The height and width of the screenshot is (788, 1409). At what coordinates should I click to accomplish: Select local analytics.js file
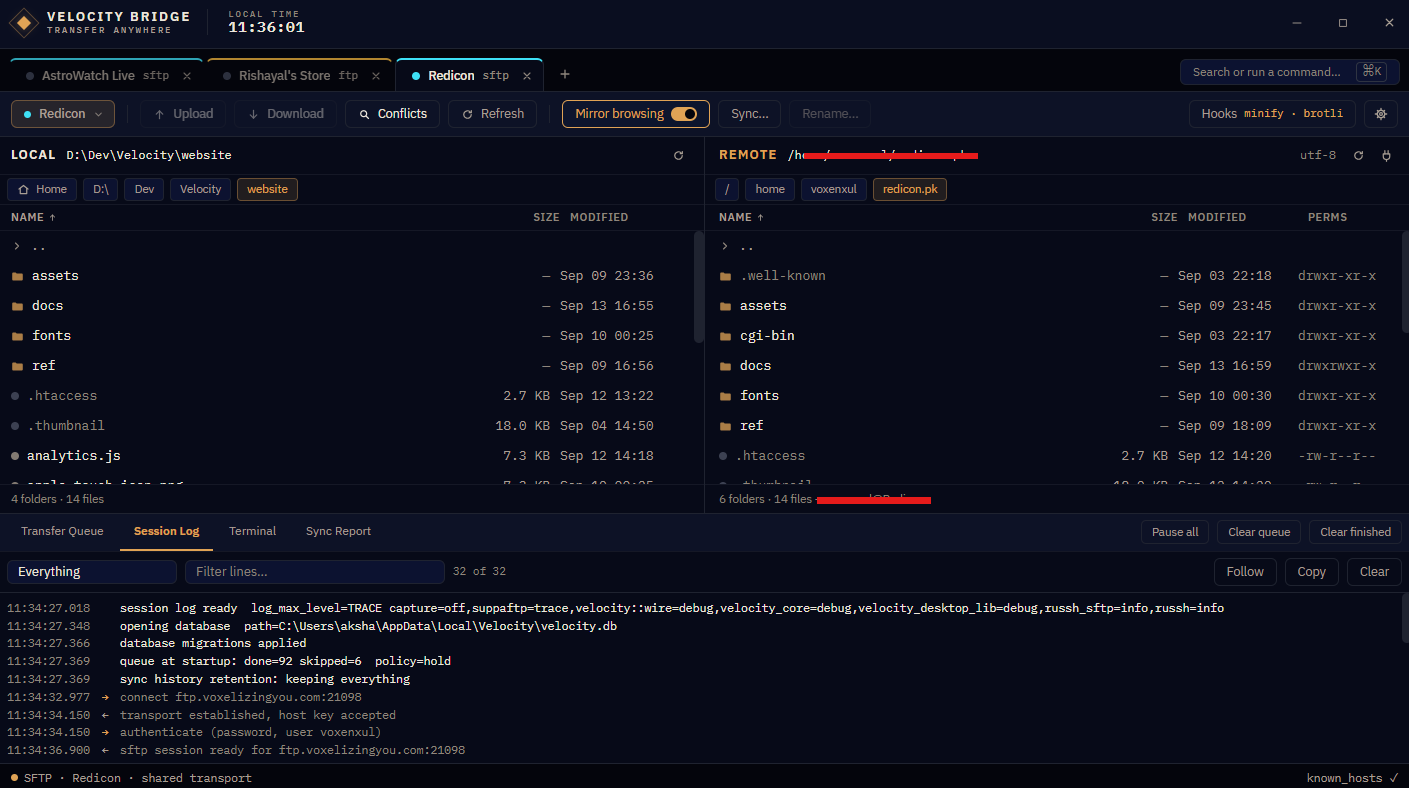click(348, 456)
